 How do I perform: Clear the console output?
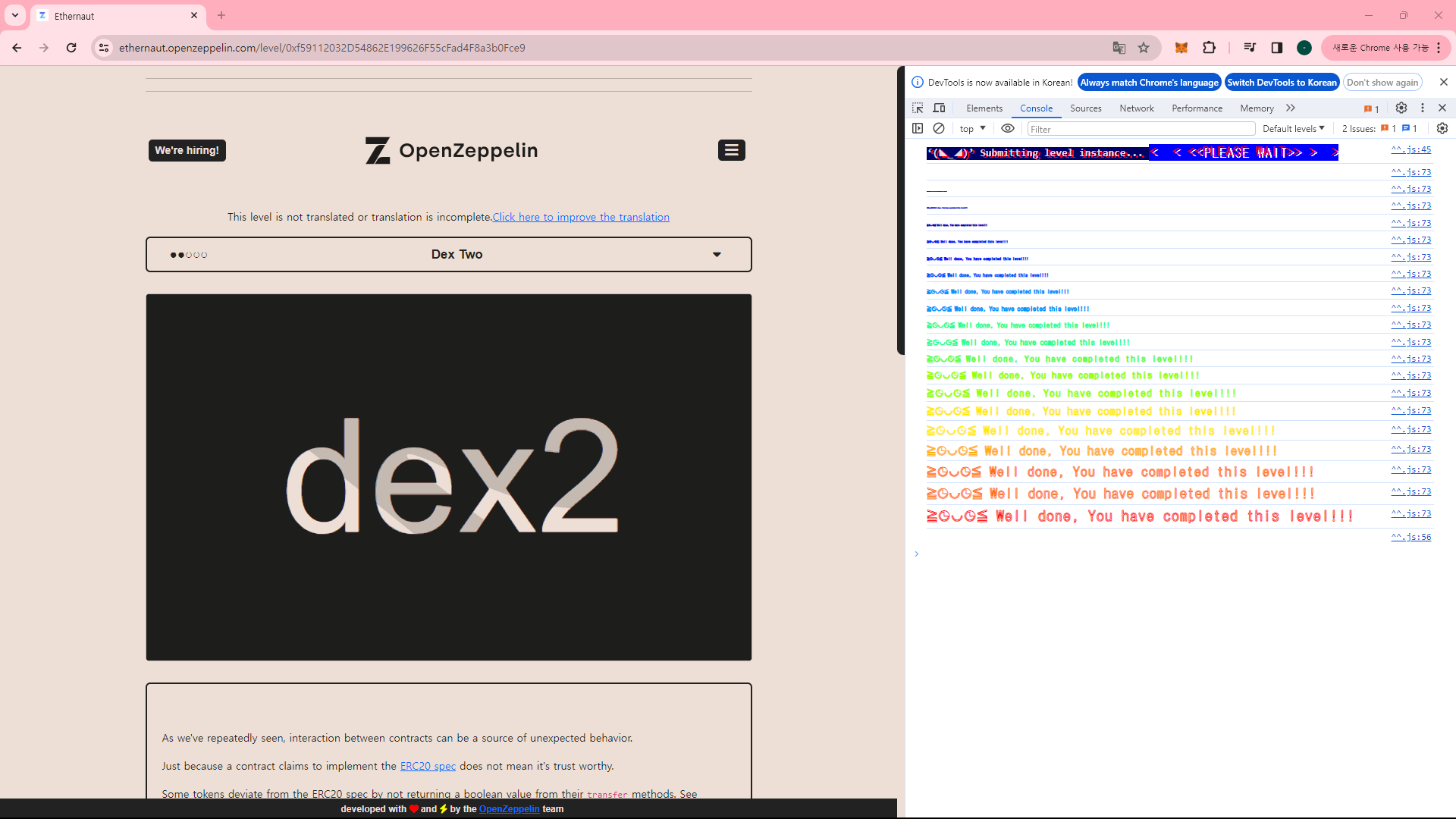(939, 128)
